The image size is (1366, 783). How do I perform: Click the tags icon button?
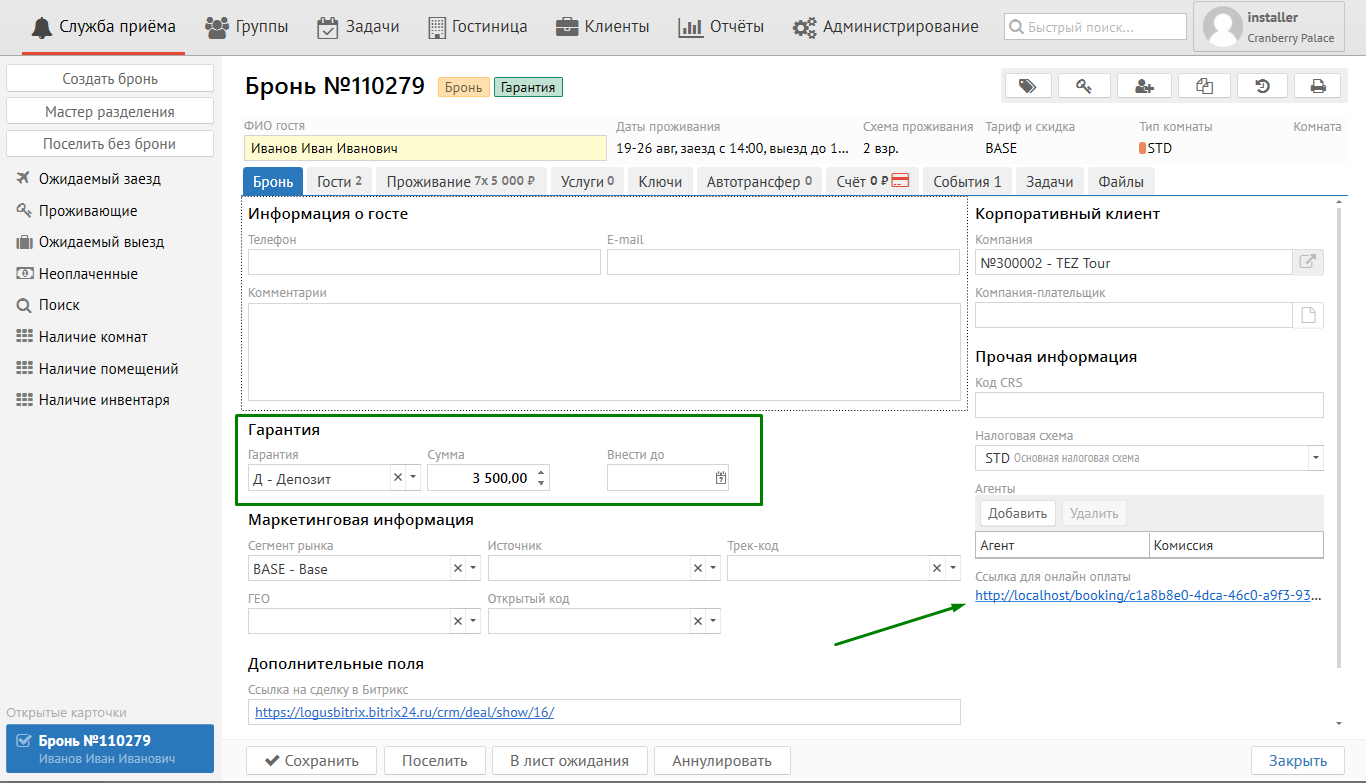pyautogui.click(x=1027, y=86)
